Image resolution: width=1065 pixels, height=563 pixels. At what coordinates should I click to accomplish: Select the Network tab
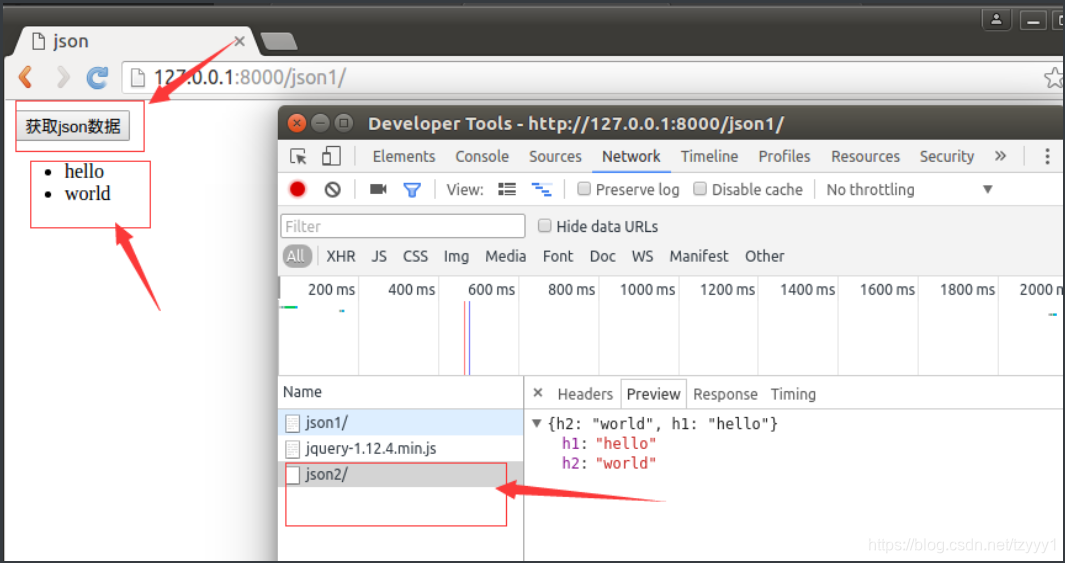[631, 156]
